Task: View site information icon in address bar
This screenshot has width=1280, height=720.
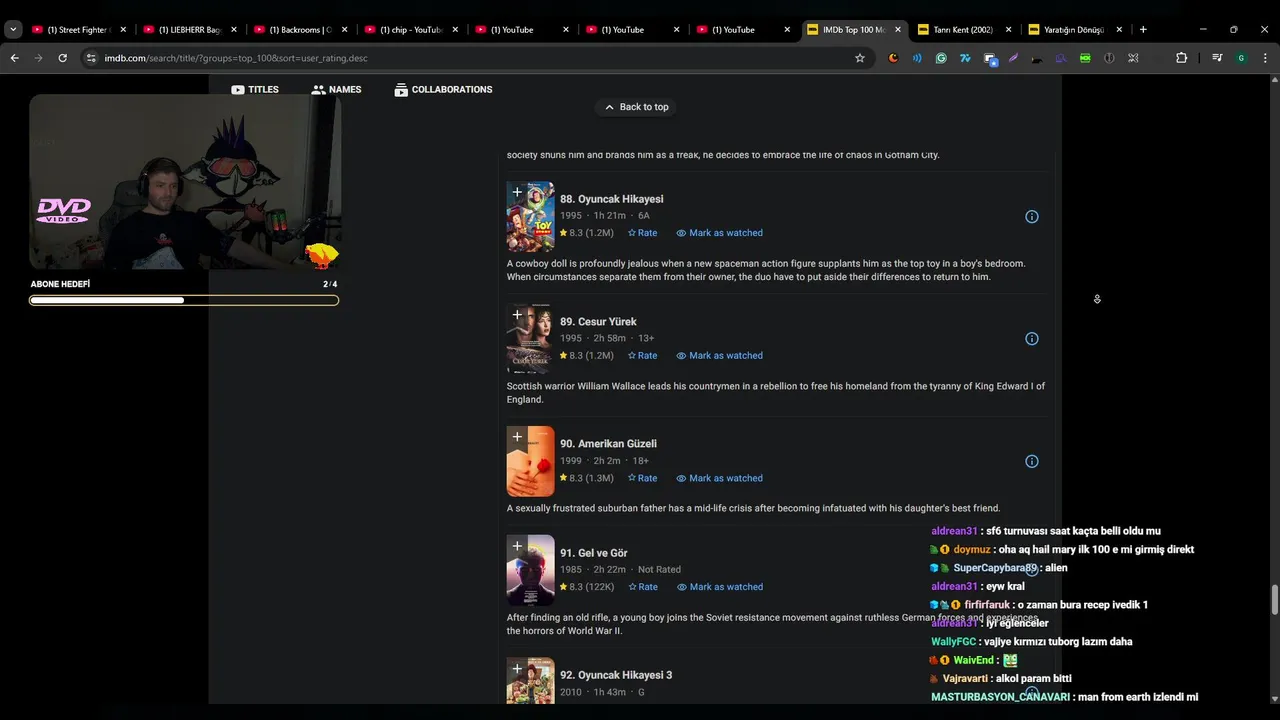Action: (x=91, y=58)
